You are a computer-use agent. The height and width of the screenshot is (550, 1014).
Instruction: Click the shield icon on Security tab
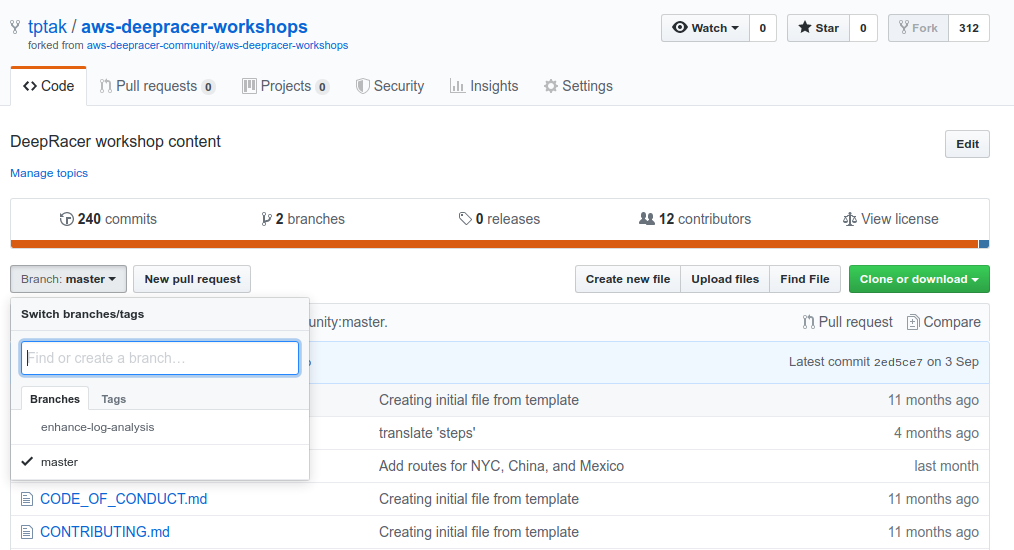pos(363,86)
